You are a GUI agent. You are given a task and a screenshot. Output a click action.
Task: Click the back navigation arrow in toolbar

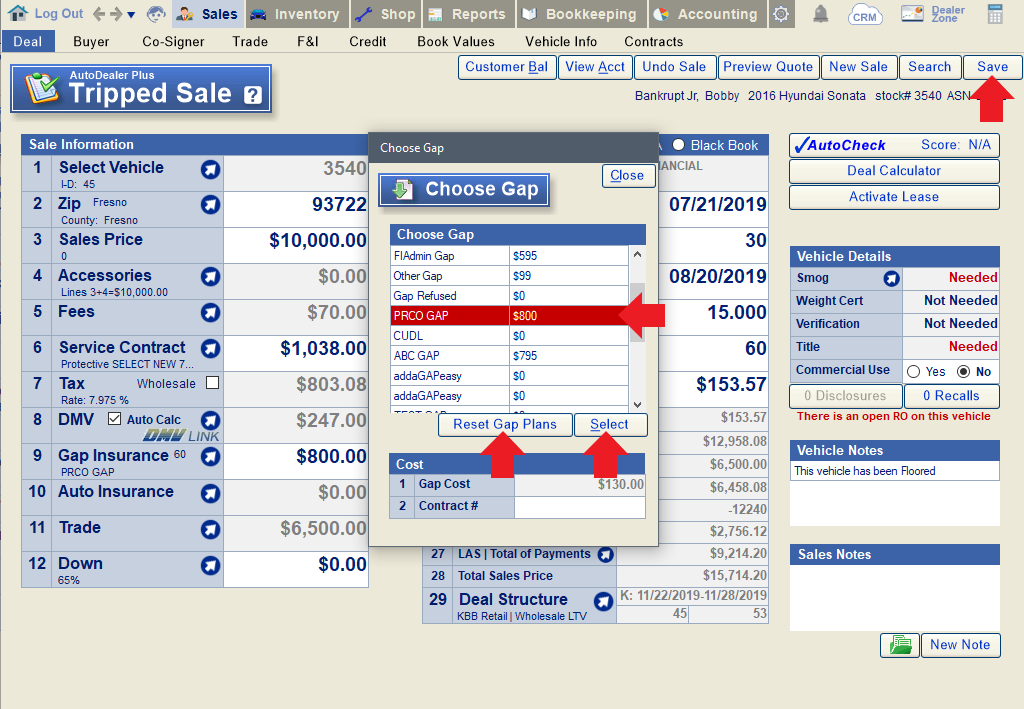(99, 14)
